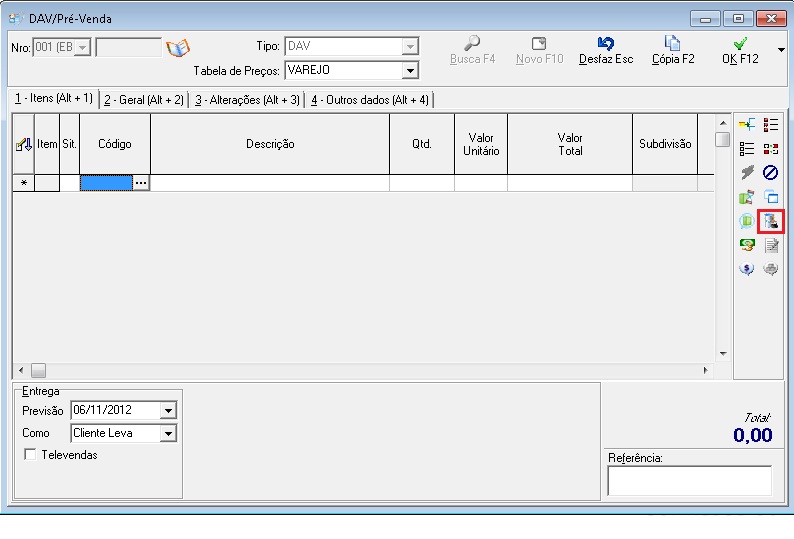Switch to the 1 - Itens tab
The height and width of the screenshot is (539, 794).
[54, 98]
